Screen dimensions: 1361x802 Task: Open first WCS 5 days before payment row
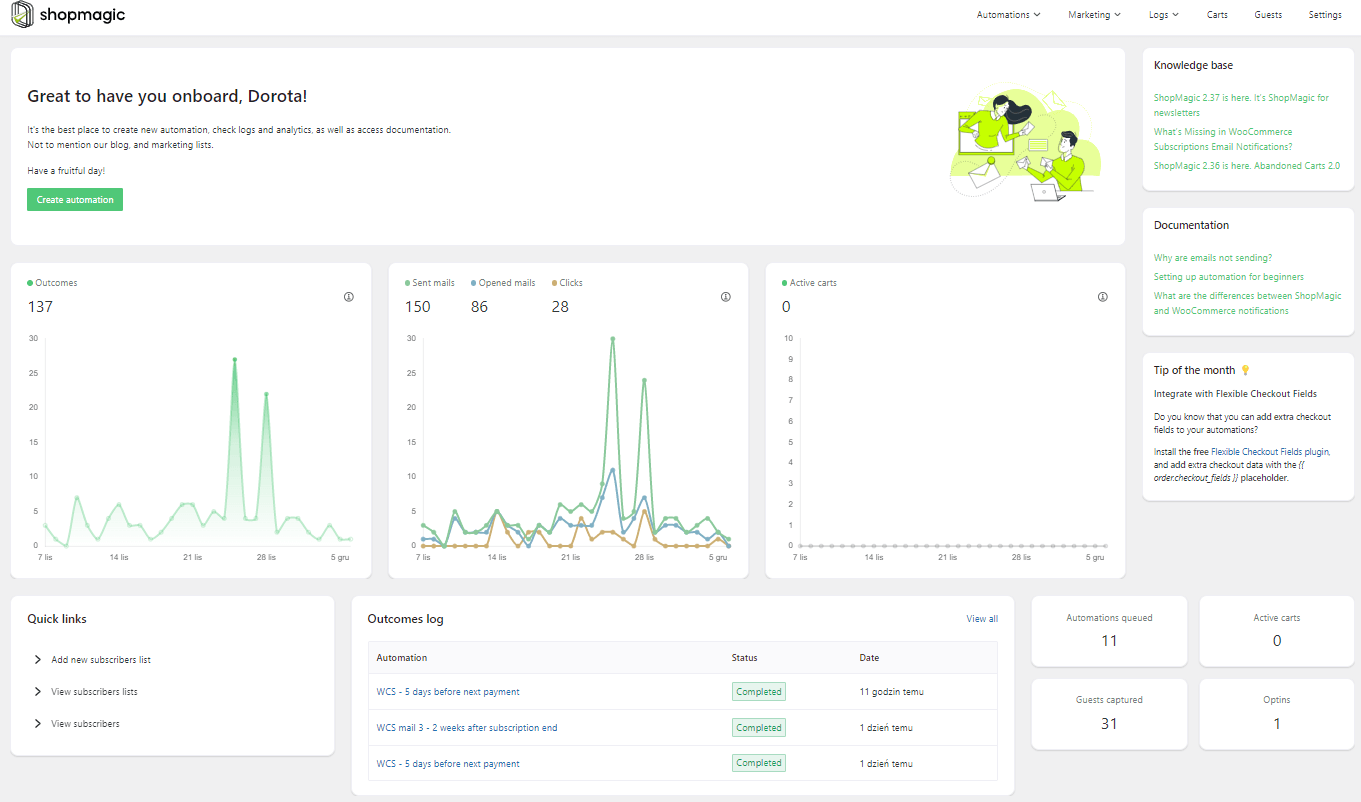tap(448, 692)
